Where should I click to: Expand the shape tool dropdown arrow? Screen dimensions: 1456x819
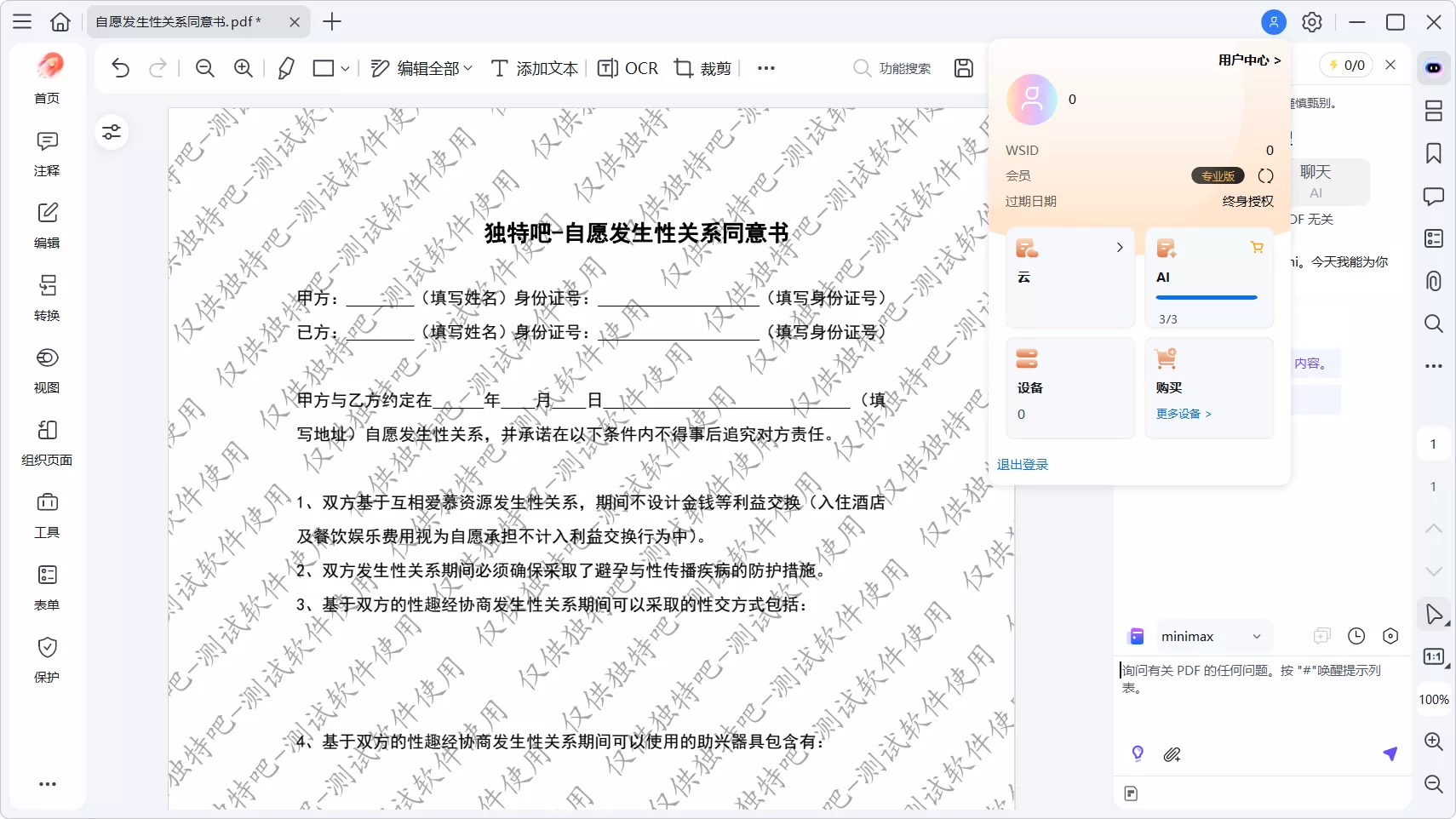coord(344,68)
